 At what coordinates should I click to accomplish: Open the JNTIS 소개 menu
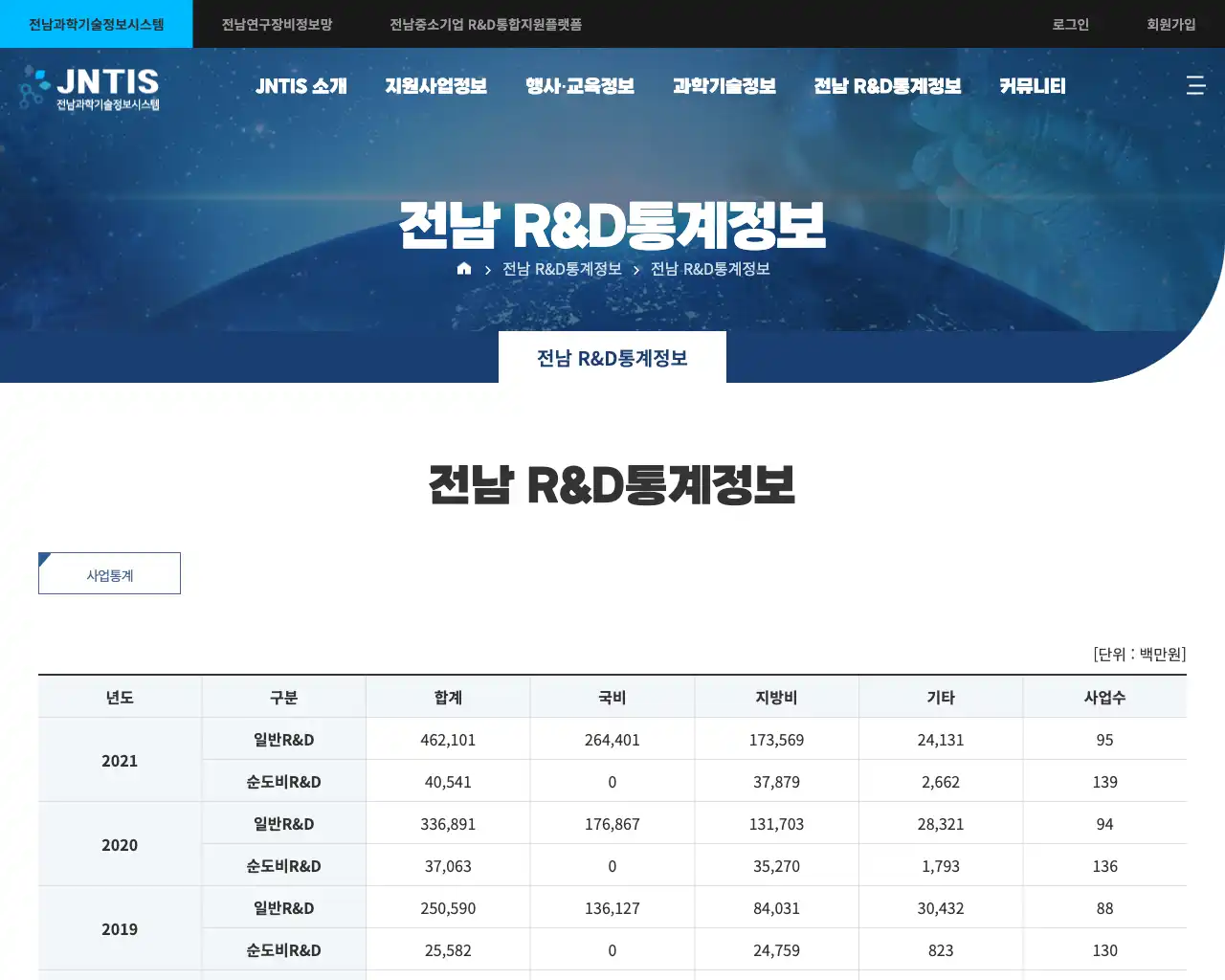[301, 85]
